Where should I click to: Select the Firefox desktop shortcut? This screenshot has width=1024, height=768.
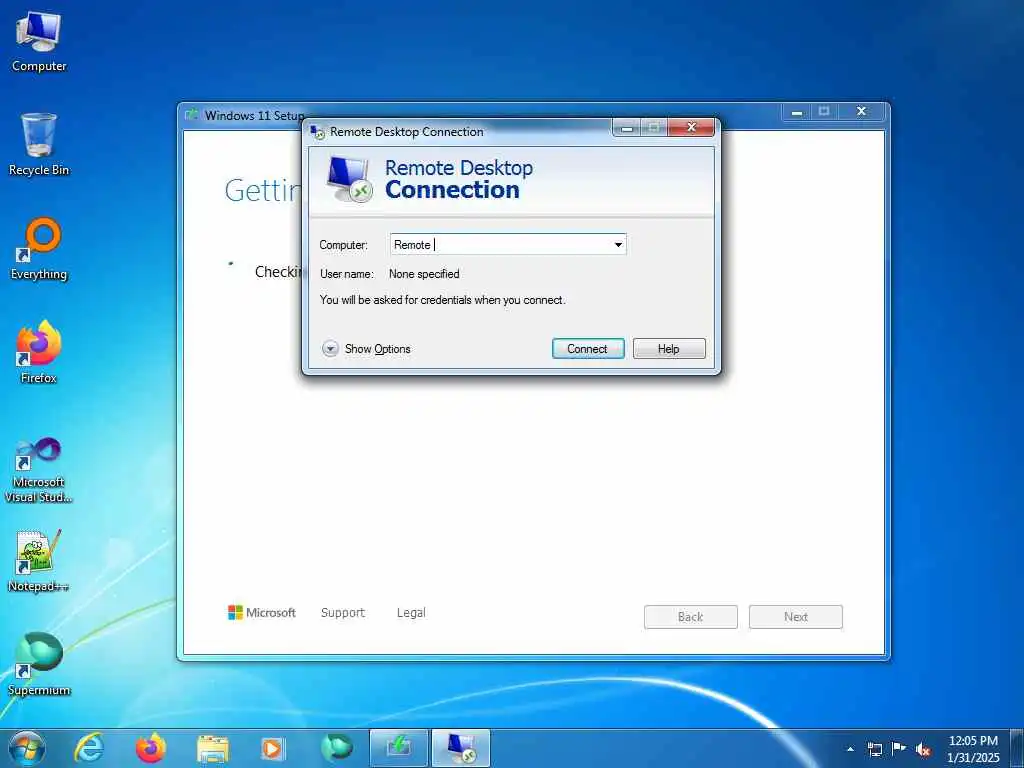tap(39, 352)
